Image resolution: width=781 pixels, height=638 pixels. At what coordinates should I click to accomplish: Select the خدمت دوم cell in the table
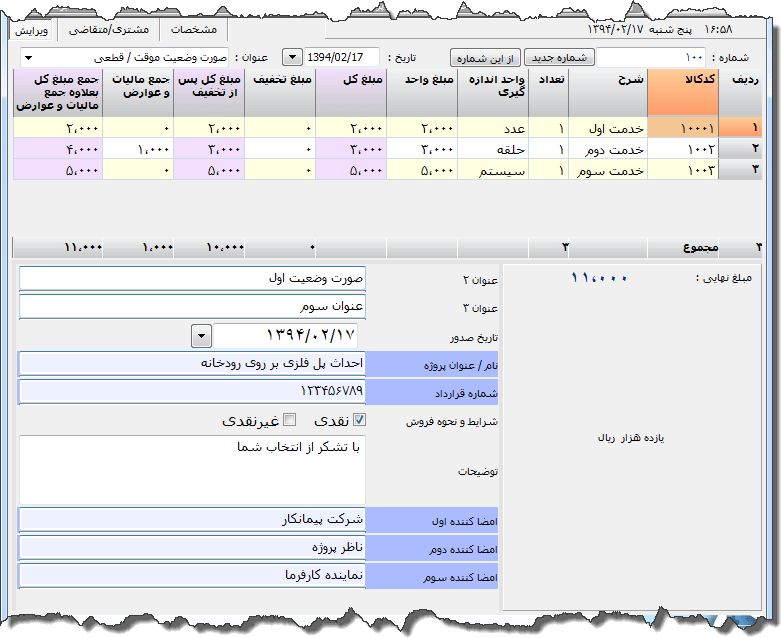pos(607,149)
